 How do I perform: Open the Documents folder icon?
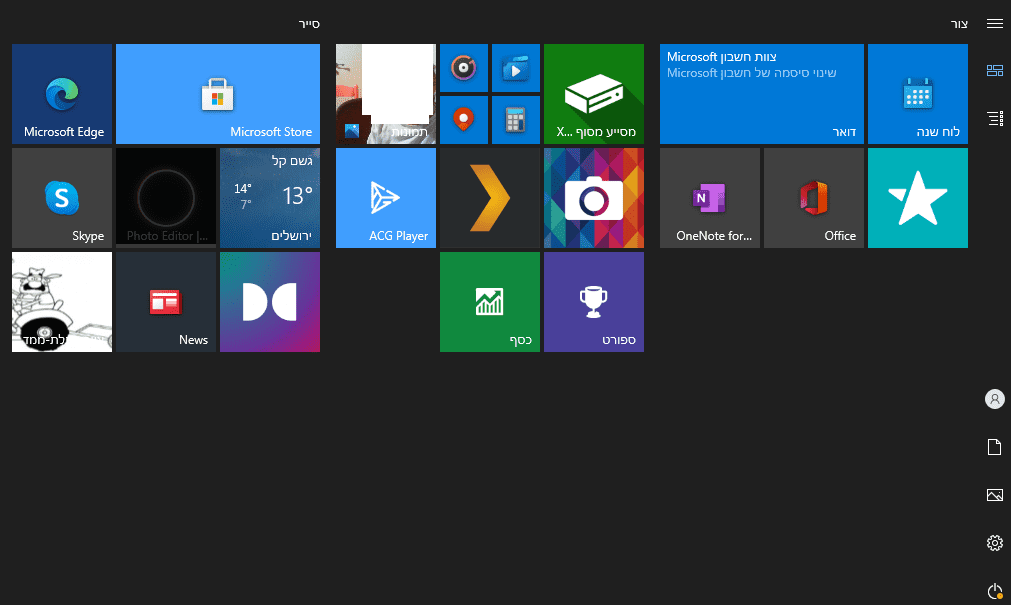995,447
